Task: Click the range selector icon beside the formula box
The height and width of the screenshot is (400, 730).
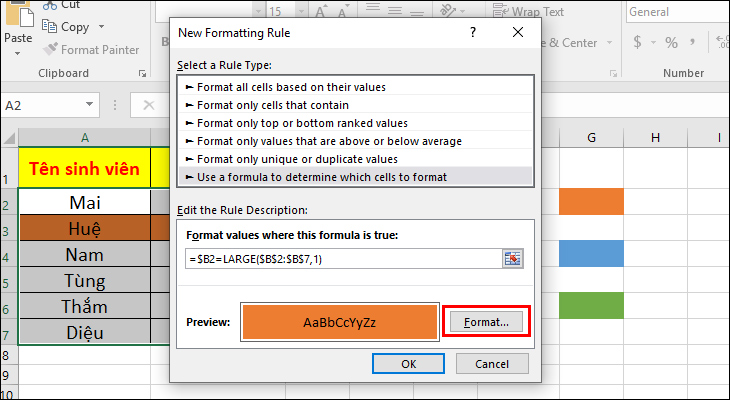Action: pos(513,258)
